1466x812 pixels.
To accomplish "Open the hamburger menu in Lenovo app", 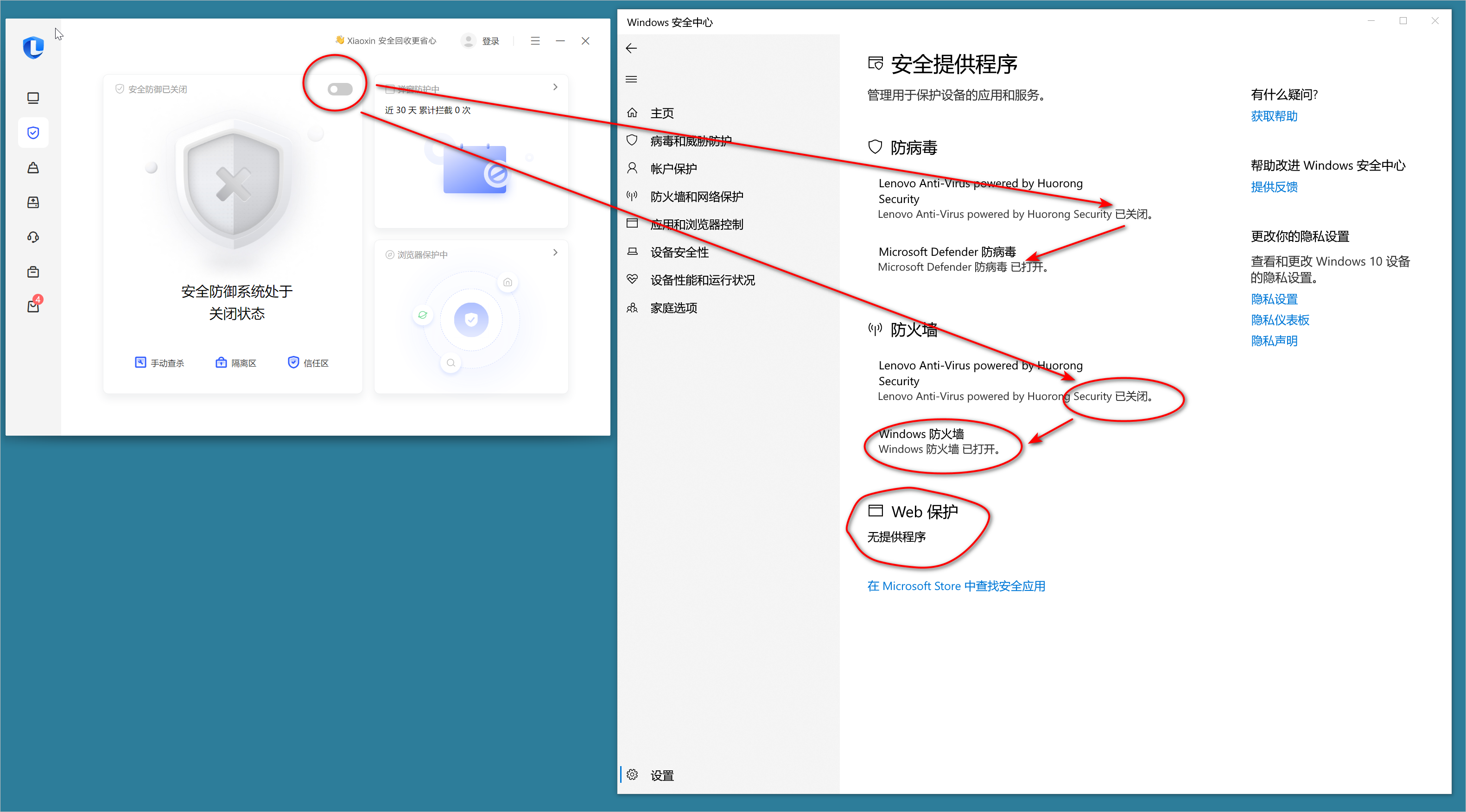I will tap(535, 41).
